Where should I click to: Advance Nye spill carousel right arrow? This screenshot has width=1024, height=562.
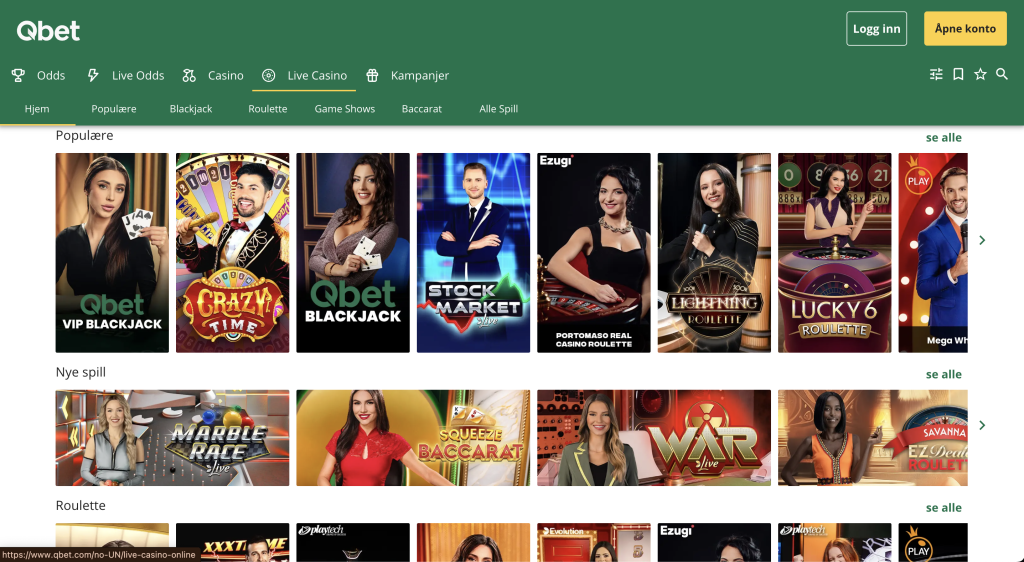pos(982,426)
